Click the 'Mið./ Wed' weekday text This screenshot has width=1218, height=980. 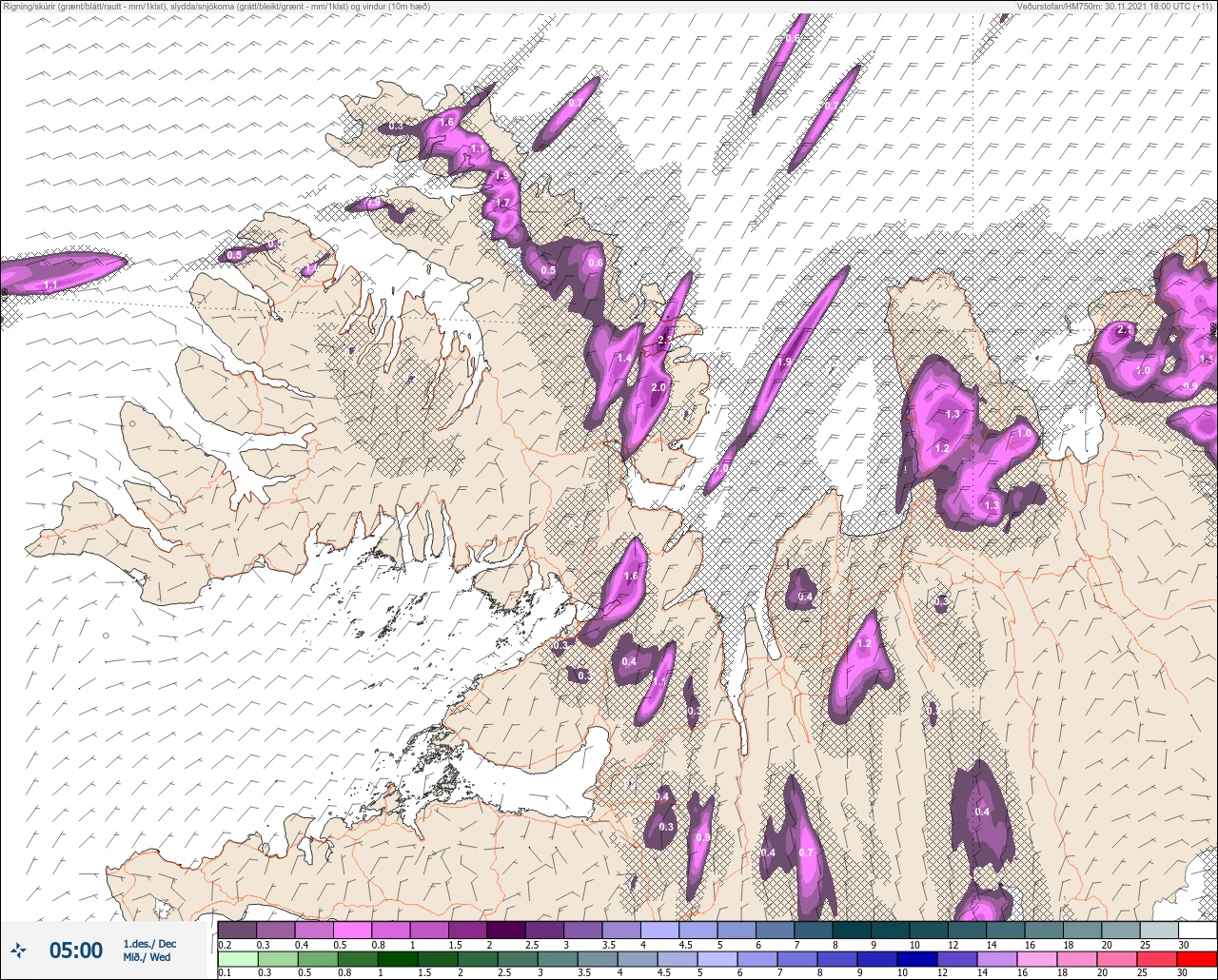147,957
